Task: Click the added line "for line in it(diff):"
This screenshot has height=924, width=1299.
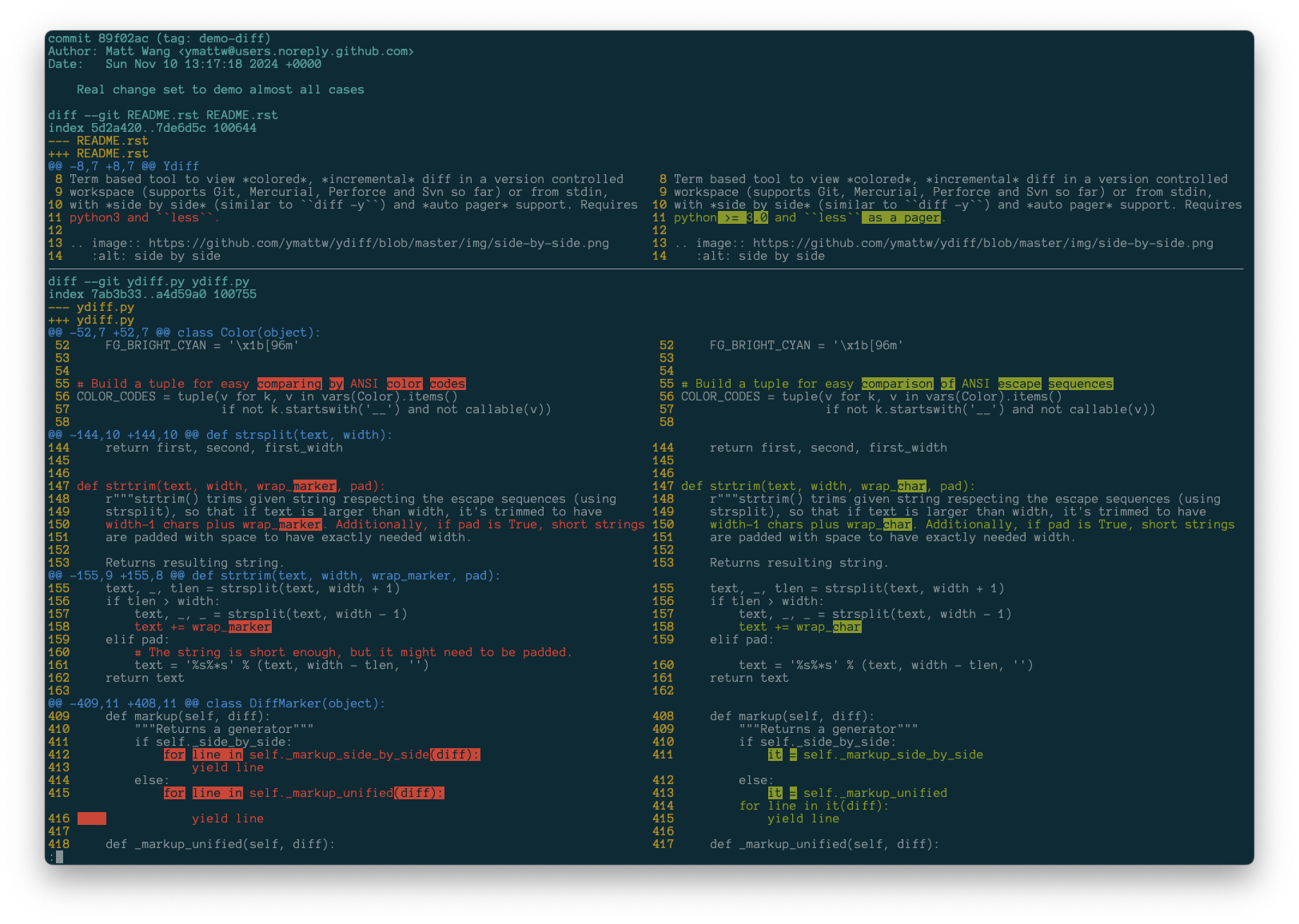Action: [813, 806]
